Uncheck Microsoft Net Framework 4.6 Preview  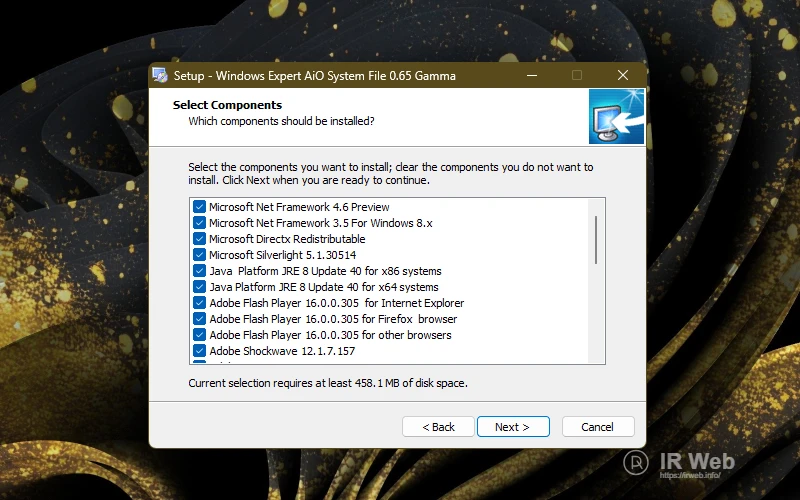click(x=199, y=207)
